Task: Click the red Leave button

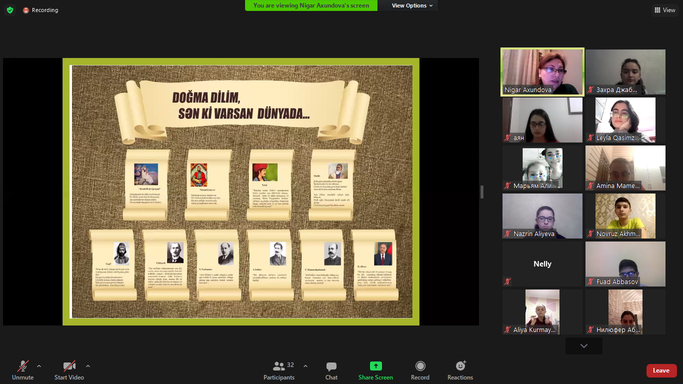Action: point(661,371)
